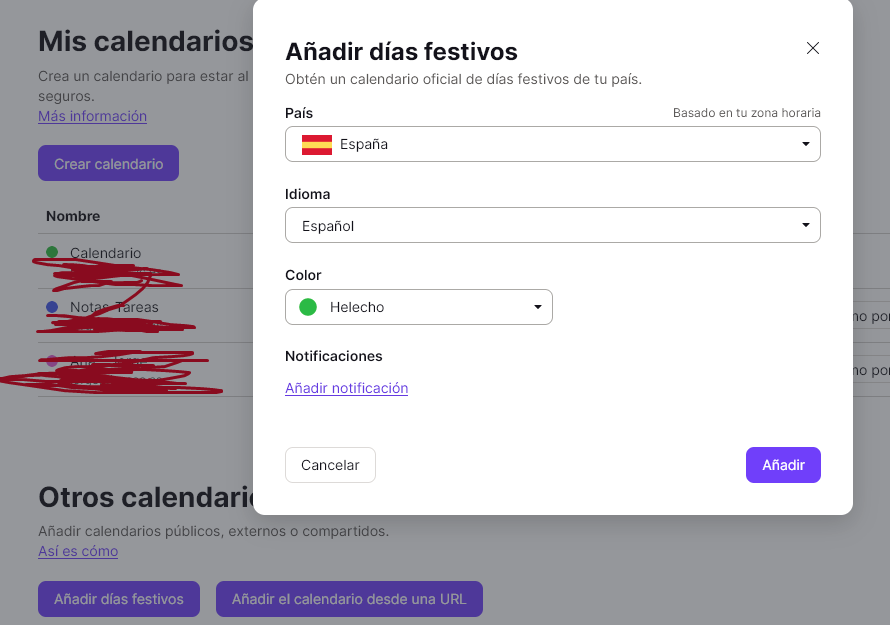This screenshot has height=625, width=894.
Task: Click the Spain flag icon
Action: pos(316,145)
